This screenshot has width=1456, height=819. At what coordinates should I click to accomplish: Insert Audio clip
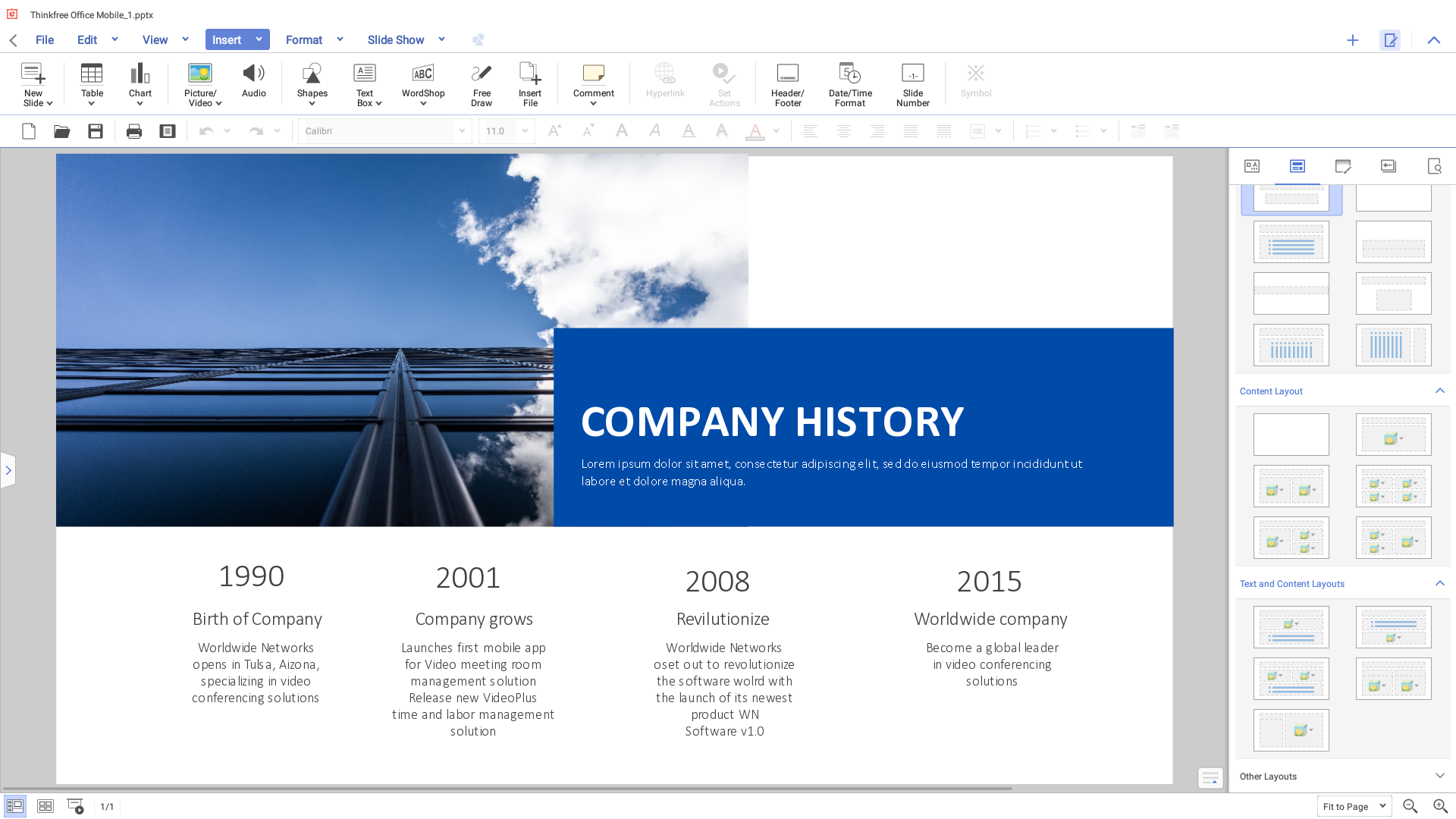pyautogui.click(x=254, y=80)
